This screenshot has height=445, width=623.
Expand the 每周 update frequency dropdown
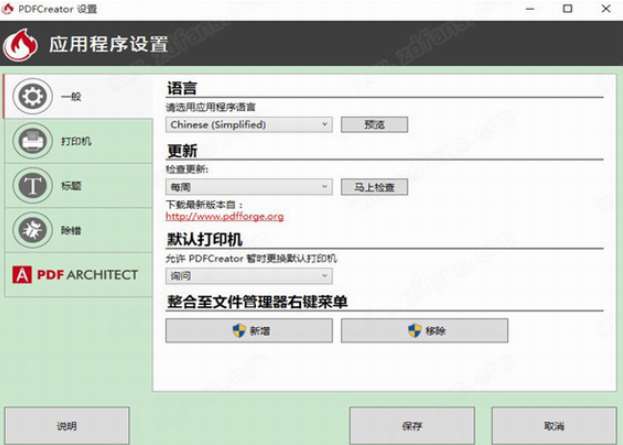click(249, 187)
